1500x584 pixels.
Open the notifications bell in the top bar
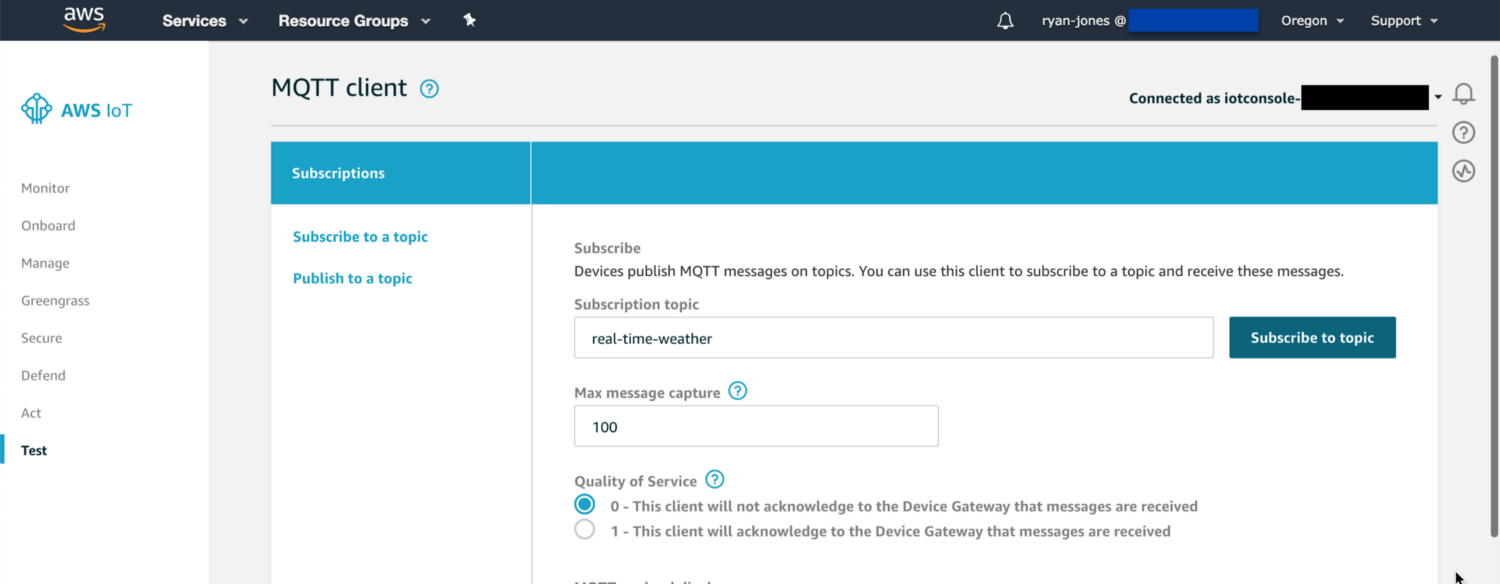coord(1005,21)
